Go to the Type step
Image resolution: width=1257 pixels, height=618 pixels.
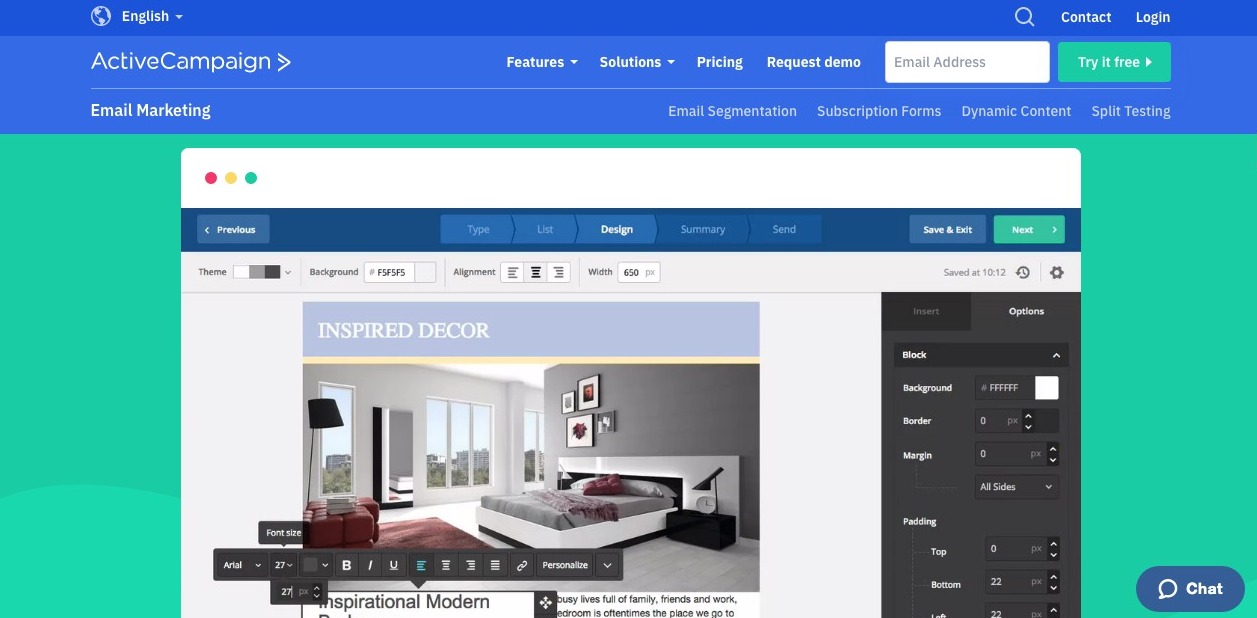pyautogui.click(x=478, y=229)
